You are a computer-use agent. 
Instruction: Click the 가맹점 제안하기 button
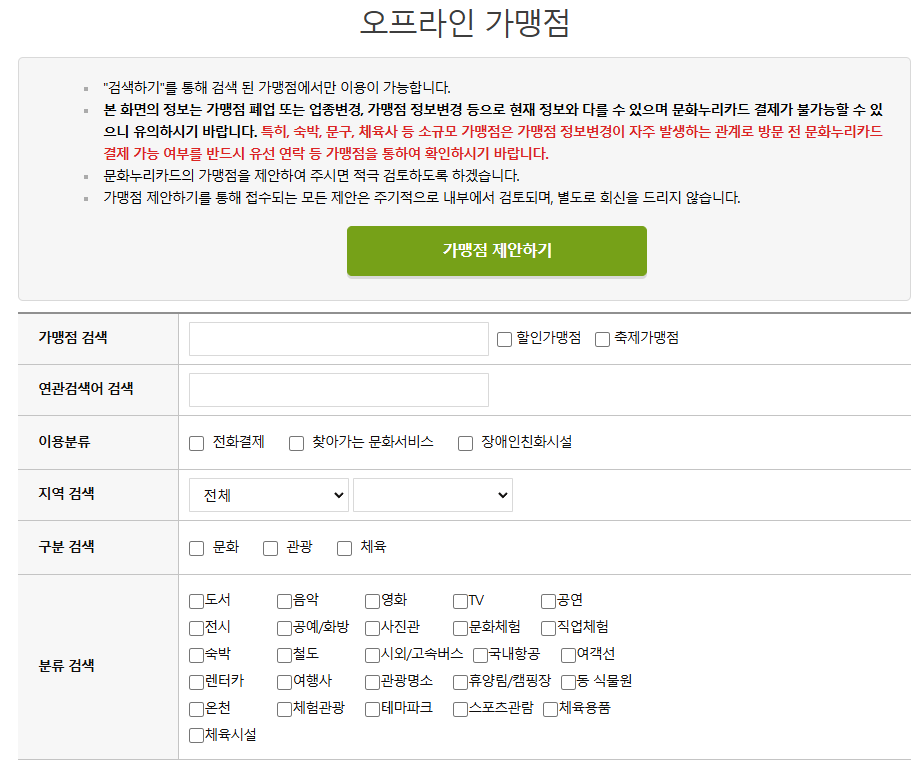(496, 252)
